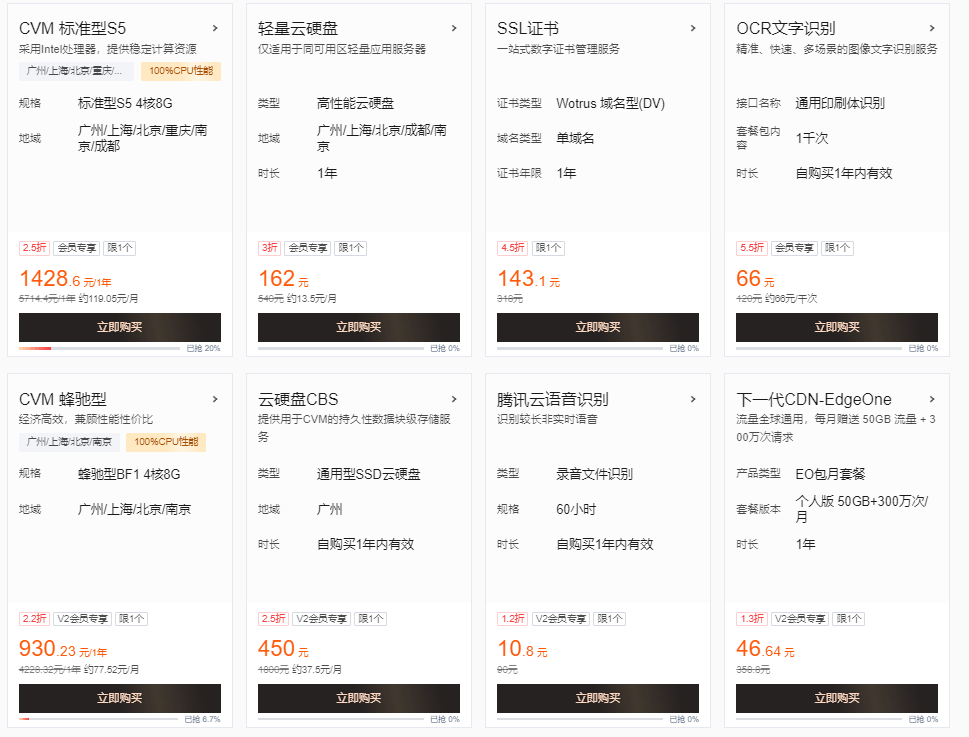
Task: Open the SSL证书 title link
Action: tap(528, 28)
